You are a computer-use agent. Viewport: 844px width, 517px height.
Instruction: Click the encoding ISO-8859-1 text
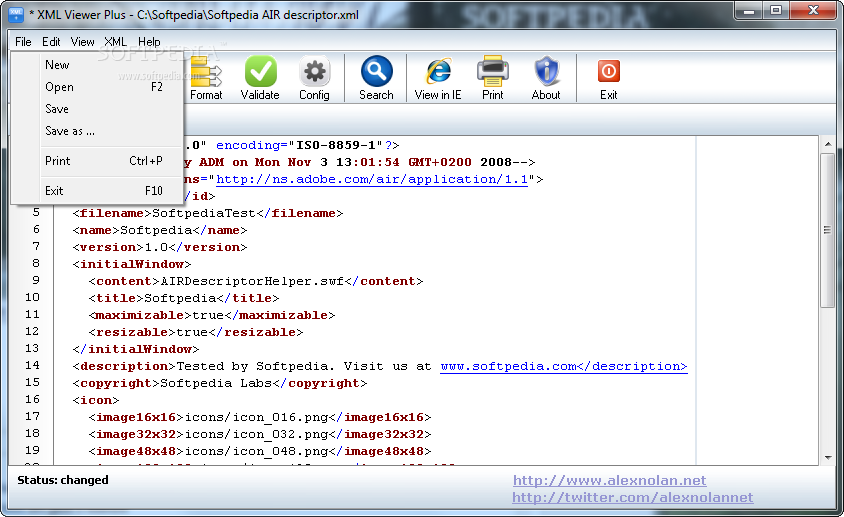[299, 145]
